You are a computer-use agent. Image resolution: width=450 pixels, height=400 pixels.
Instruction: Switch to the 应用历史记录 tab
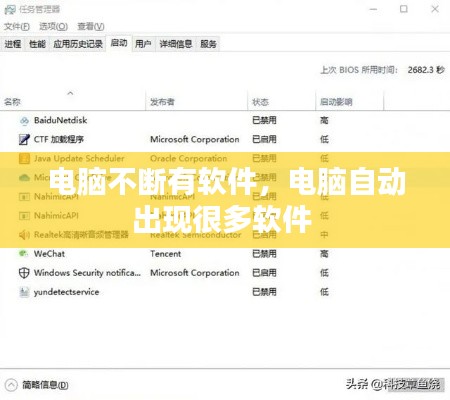point(78,44)
